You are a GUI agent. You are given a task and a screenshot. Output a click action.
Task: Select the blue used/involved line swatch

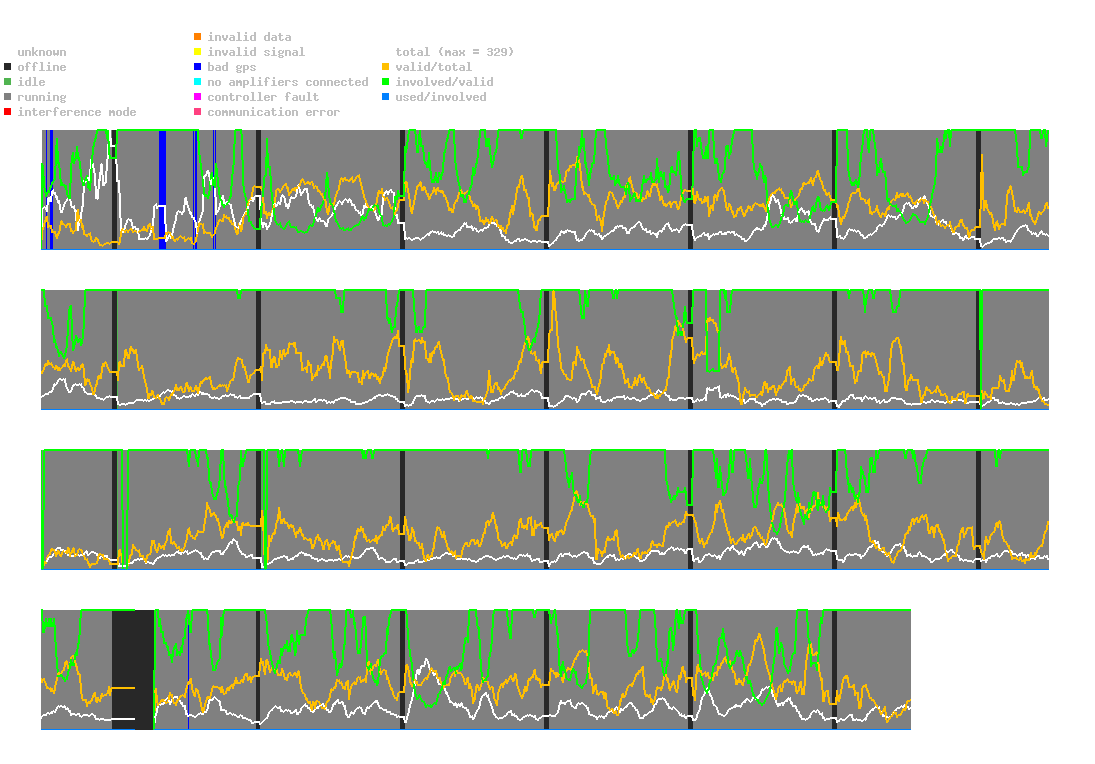(386, 97)
